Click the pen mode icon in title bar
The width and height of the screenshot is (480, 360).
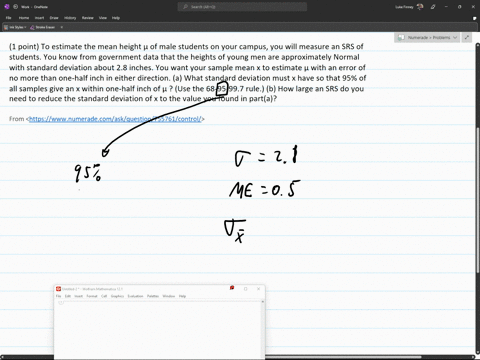click(433, 7)
